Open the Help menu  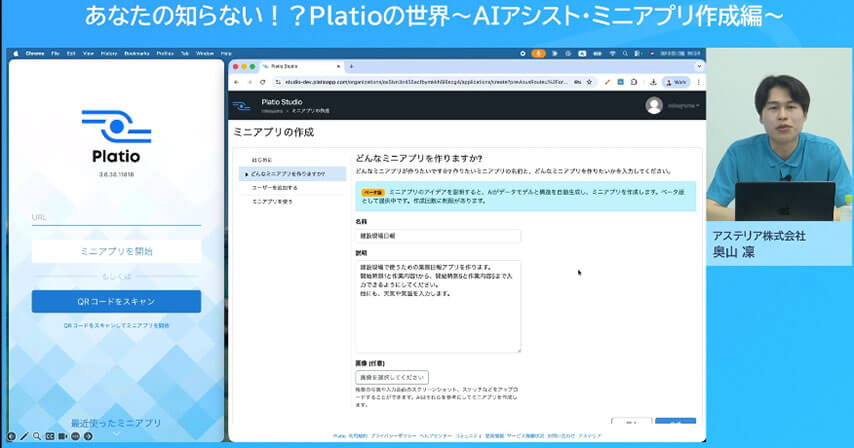click(226, 53)
